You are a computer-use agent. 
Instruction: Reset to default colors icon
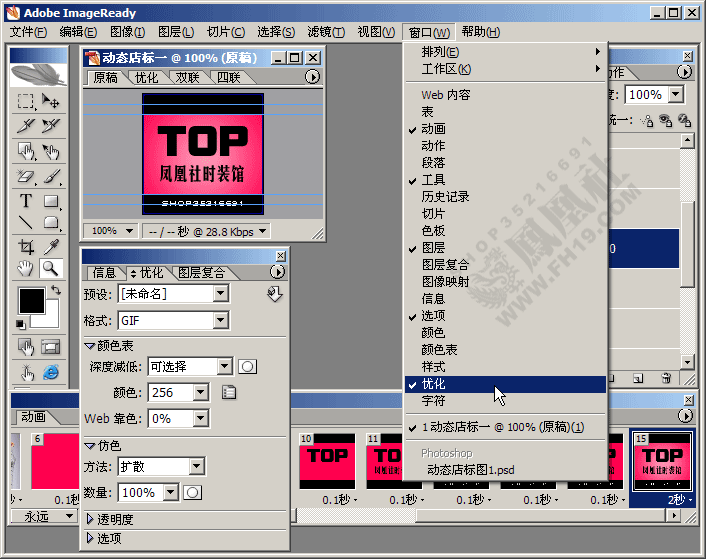coord(20,324)
